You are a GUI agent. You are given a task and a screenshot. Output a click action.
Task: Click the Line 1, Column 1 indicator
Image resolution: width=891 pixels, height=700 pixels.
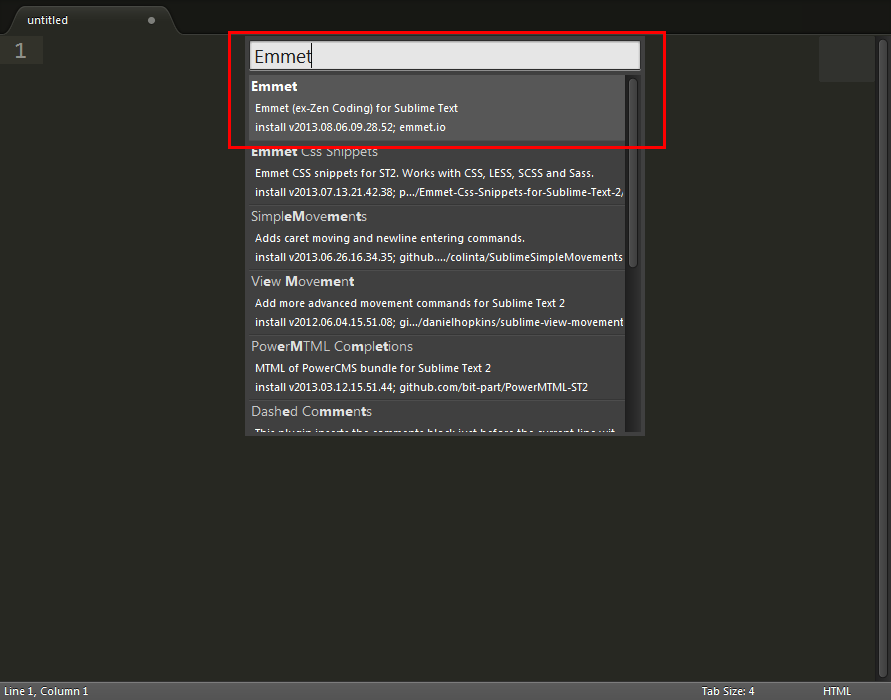(46, 691)
